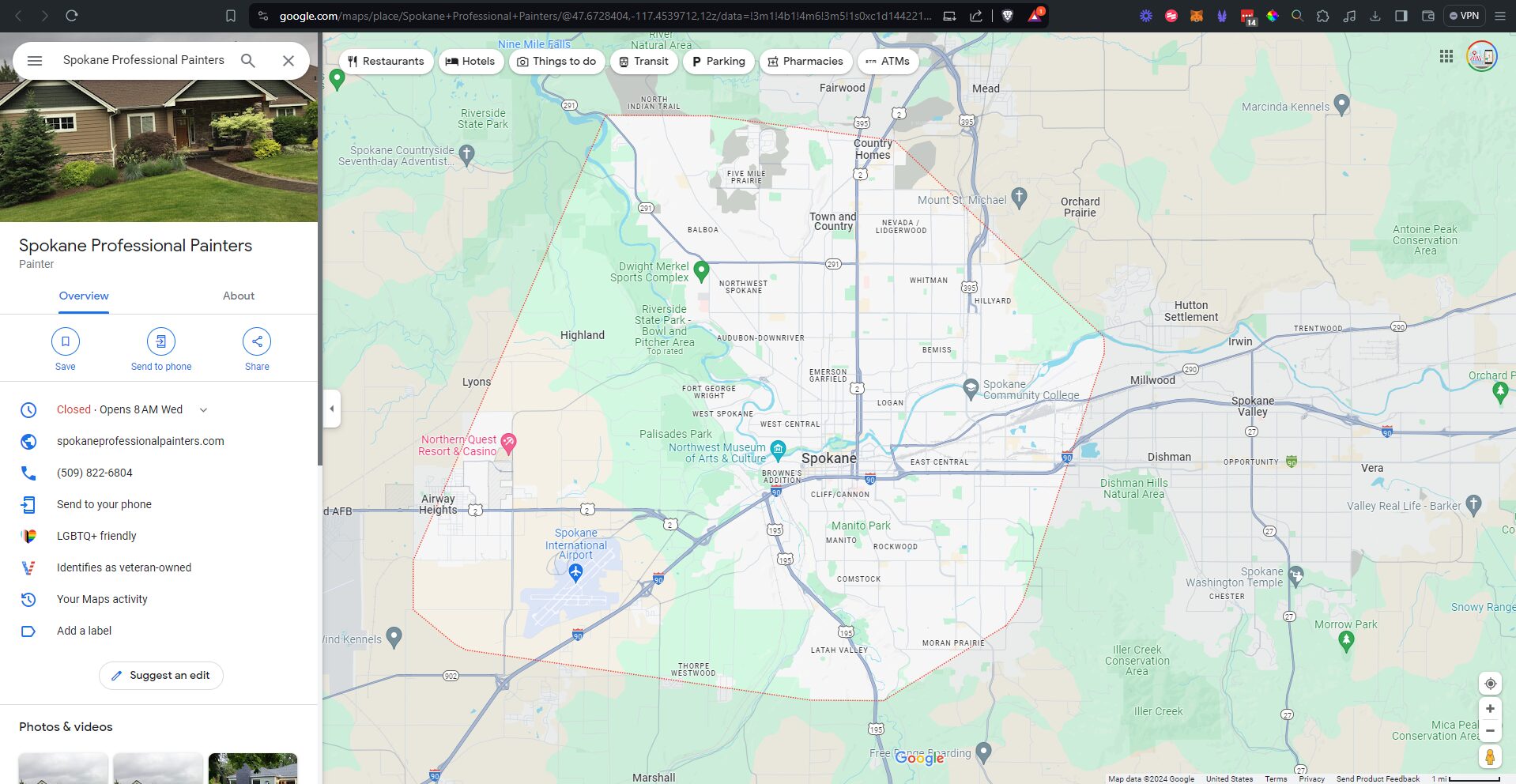Click the Send to phone icon
This screenshot has height=784, width=1516.
[x=161, y=342]
